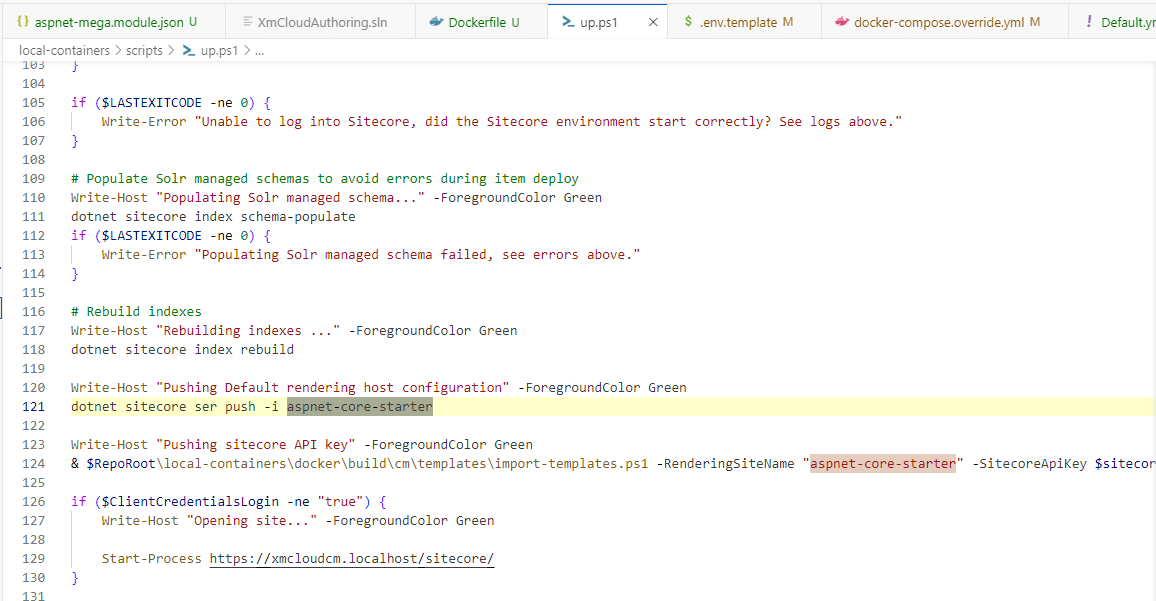Click the PowerShell icon on the up.ps1 tab

point(567,22)
